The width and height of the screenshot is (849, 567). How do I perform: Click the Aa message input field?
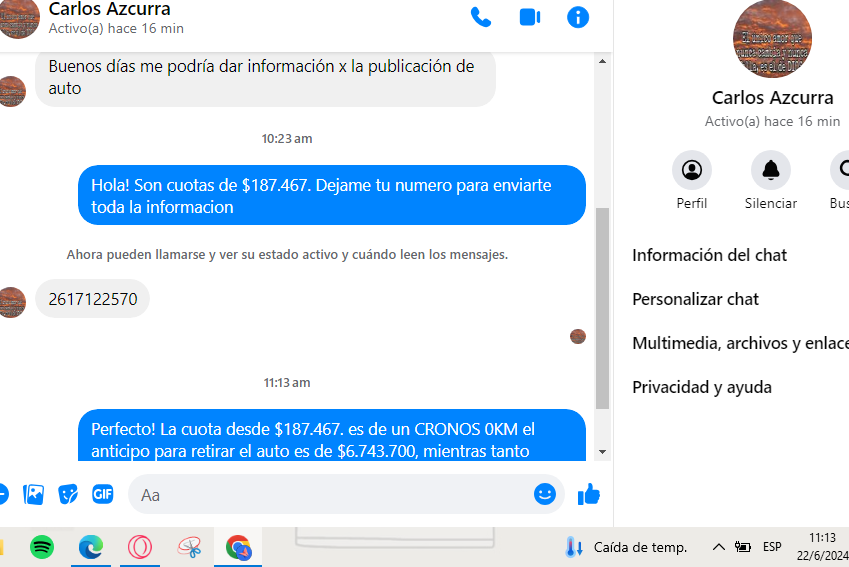click(x=330, y=494)
